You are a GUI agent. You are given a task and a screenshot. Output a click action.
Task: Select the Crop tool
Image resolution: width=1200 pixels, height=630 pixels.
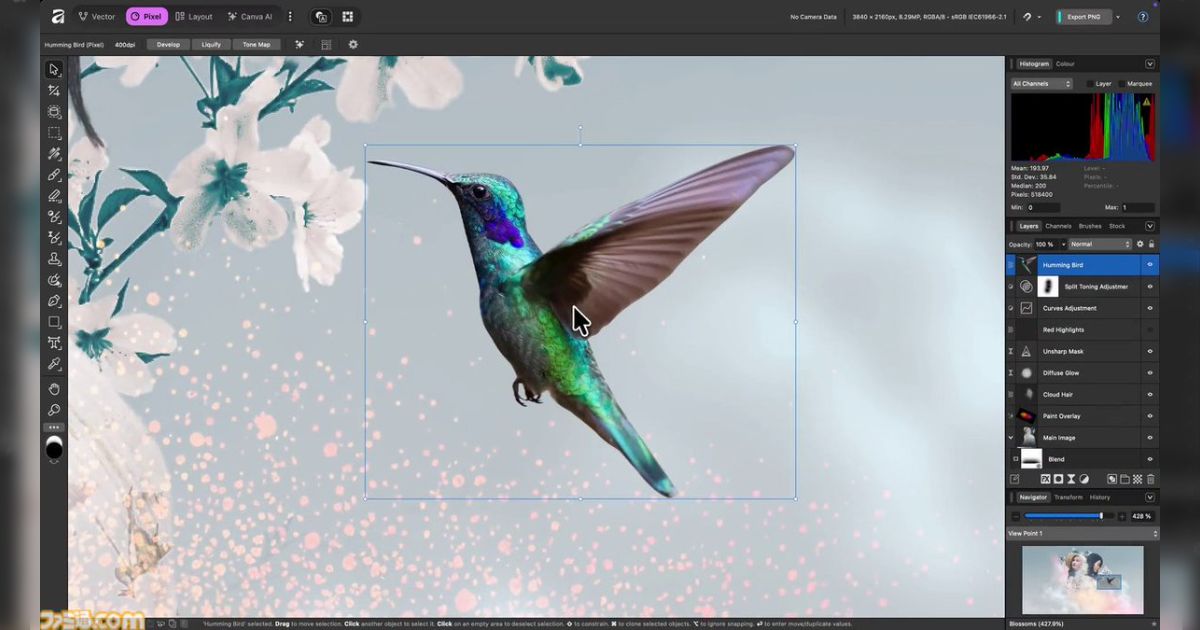point(55,111)
